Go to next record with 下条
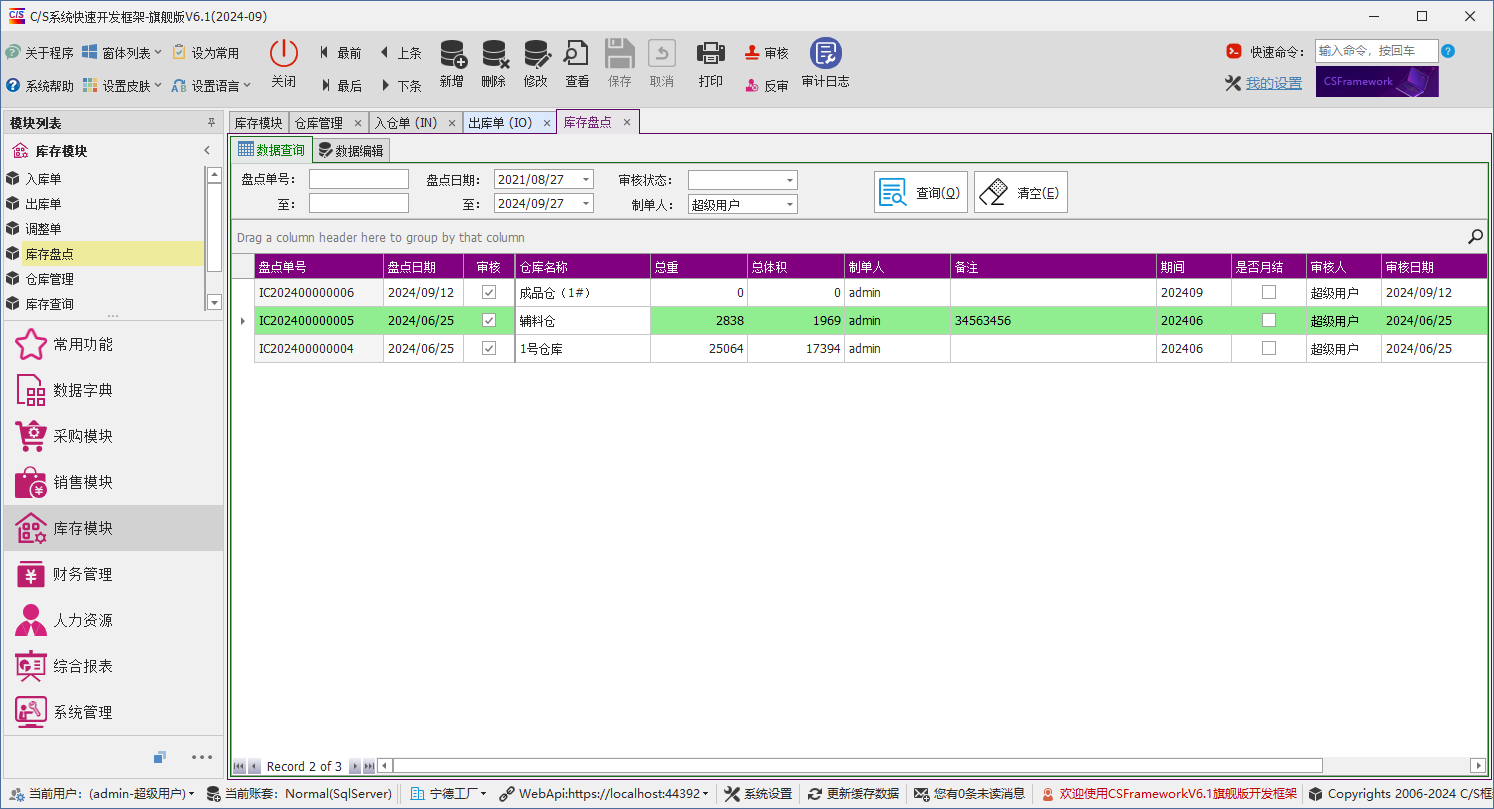Viewport: 1494px width, 809px height. (x=400, y=86)
